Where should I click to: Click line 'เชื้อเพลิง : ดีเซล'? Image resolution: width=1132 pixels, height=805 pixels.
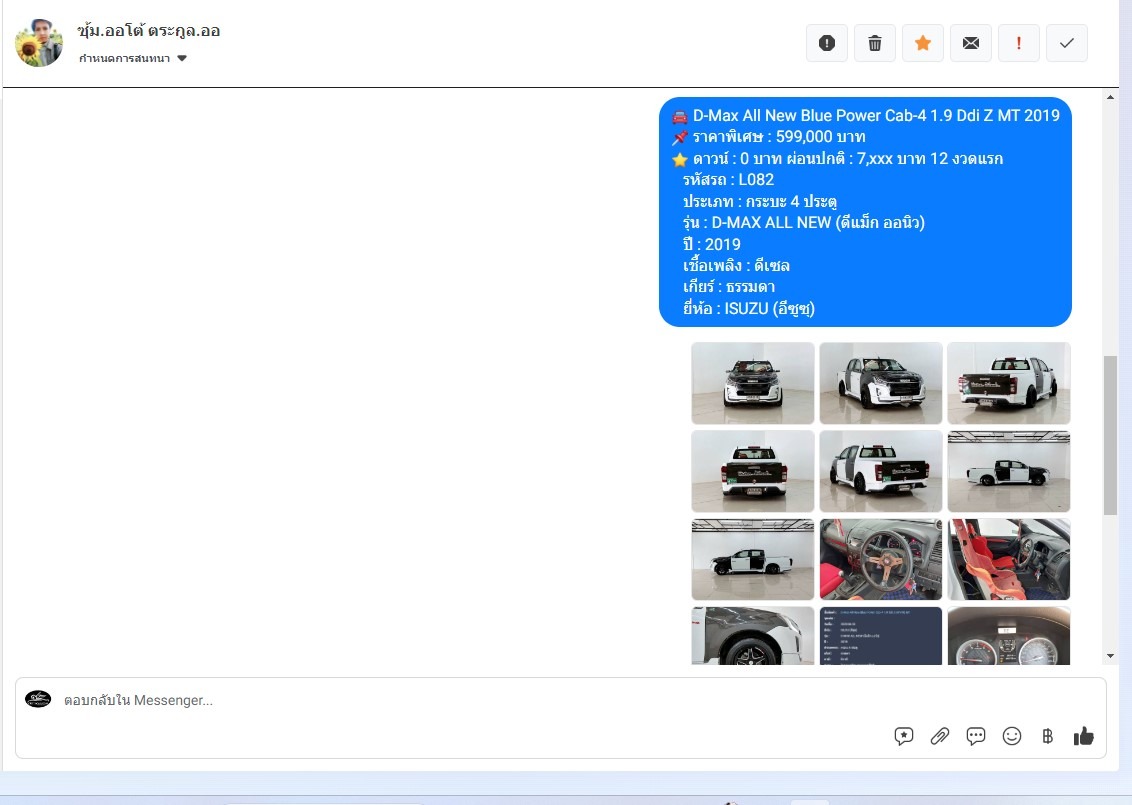(736, 266)
